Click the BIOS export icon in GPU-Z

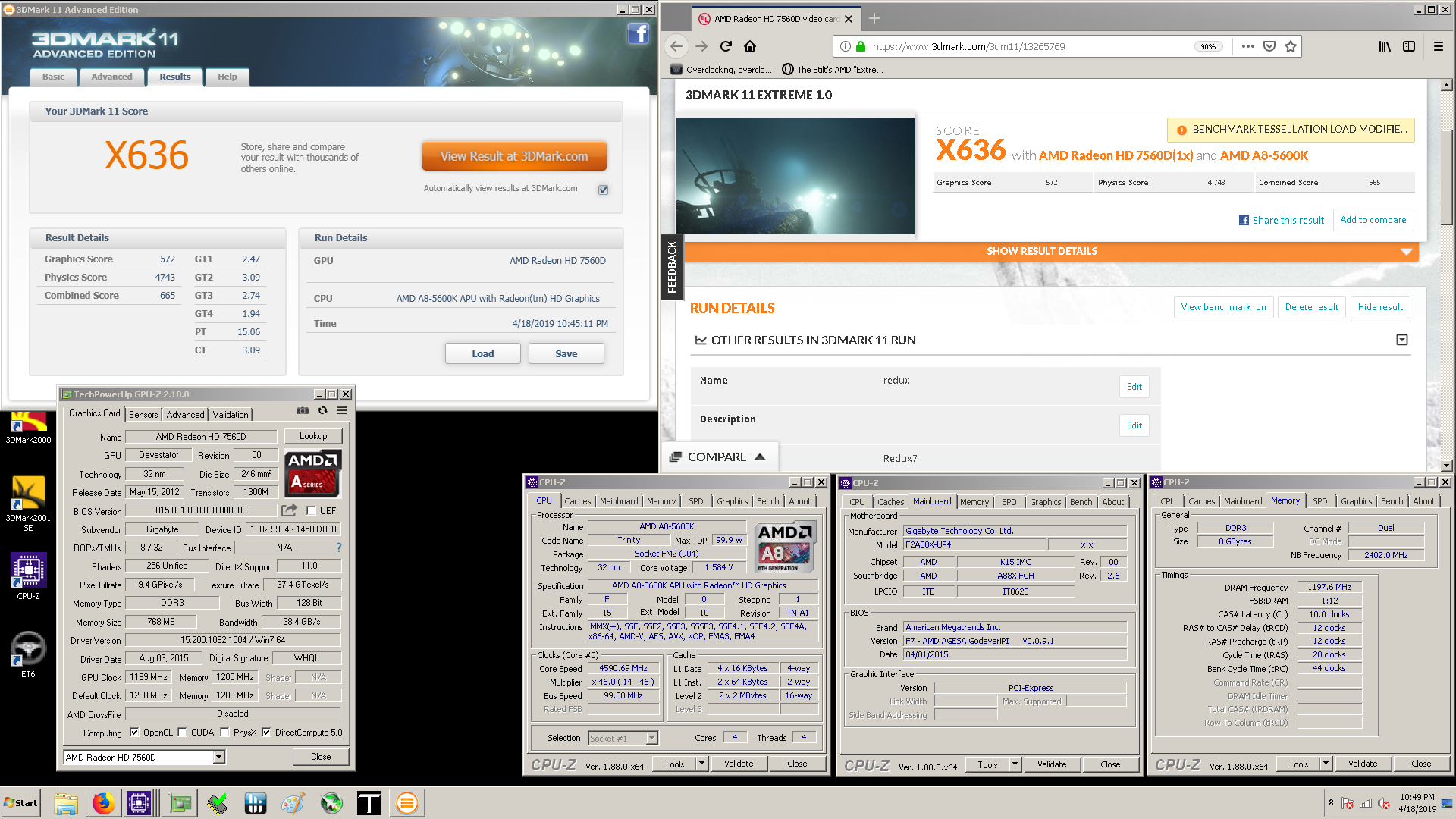[289, 510]
